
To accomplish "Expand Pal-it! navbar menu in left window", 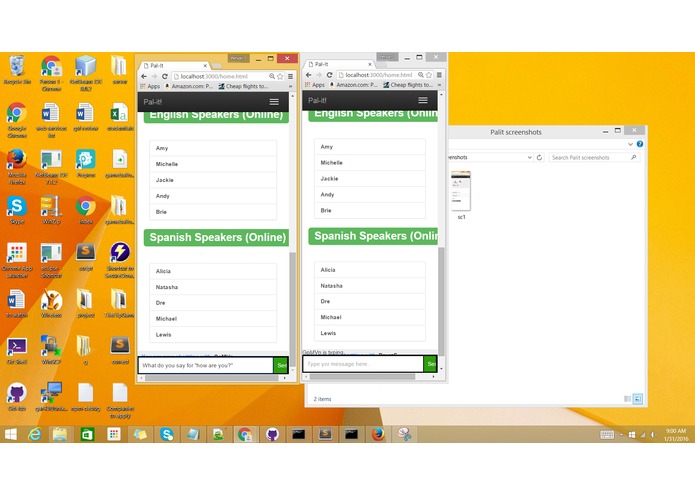I will 274,102.
